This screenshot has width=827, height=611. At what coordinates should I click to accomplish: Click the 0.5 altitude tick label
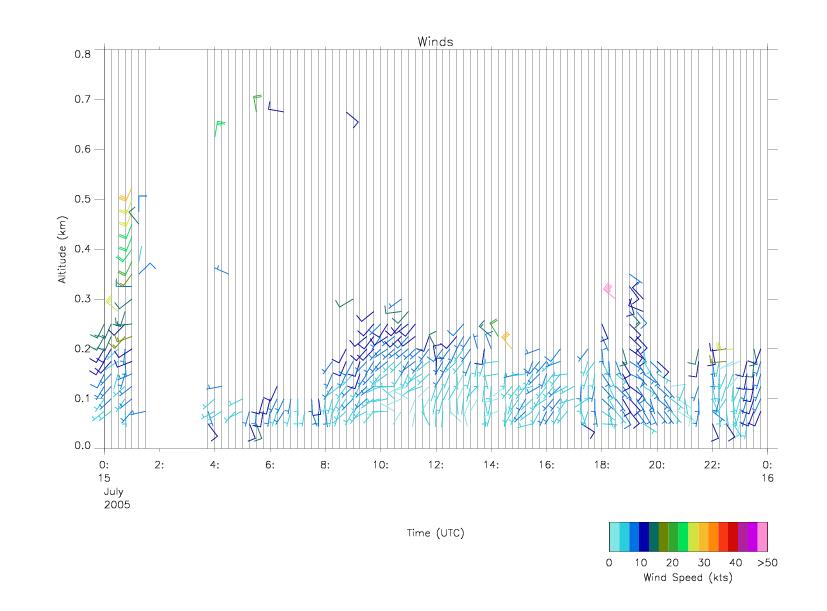(82, 199)
